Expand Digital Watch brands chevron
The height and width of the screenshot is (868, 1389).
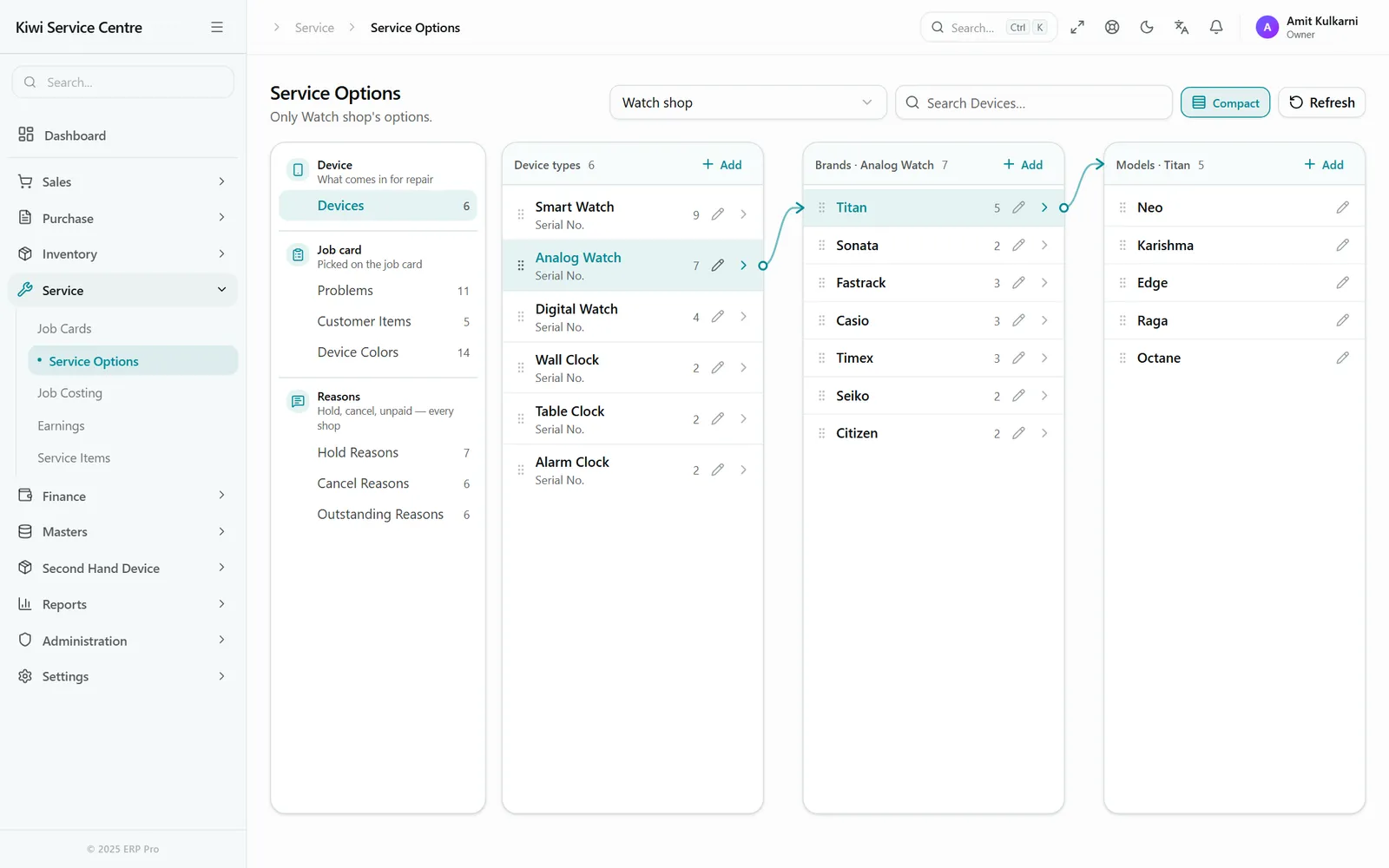coord(743,317)
